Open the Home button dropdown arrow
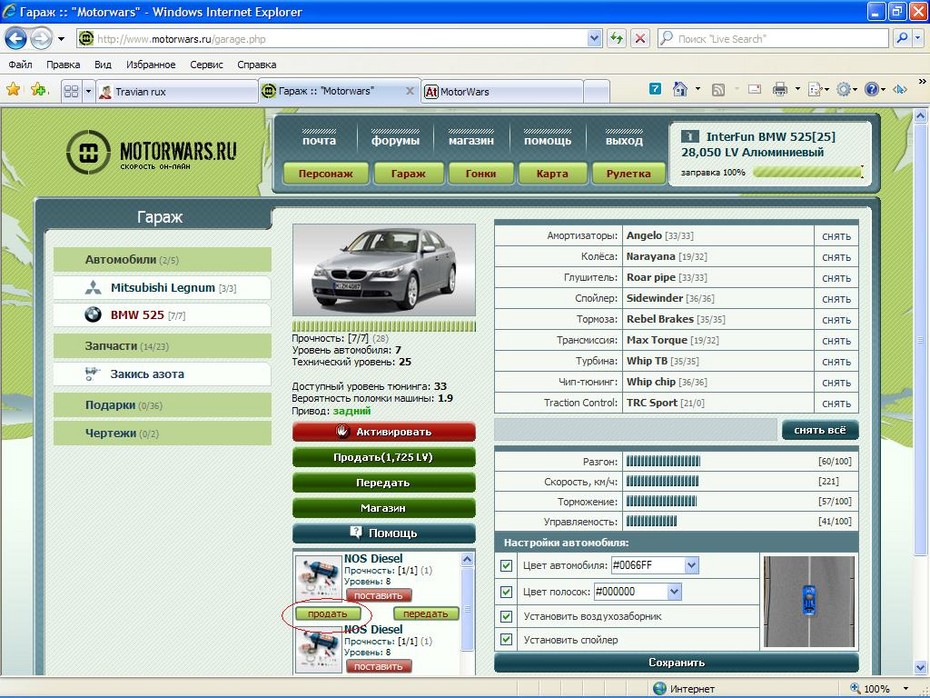The height and width of the screenshot is (698, 930). [x=698, y=90]
